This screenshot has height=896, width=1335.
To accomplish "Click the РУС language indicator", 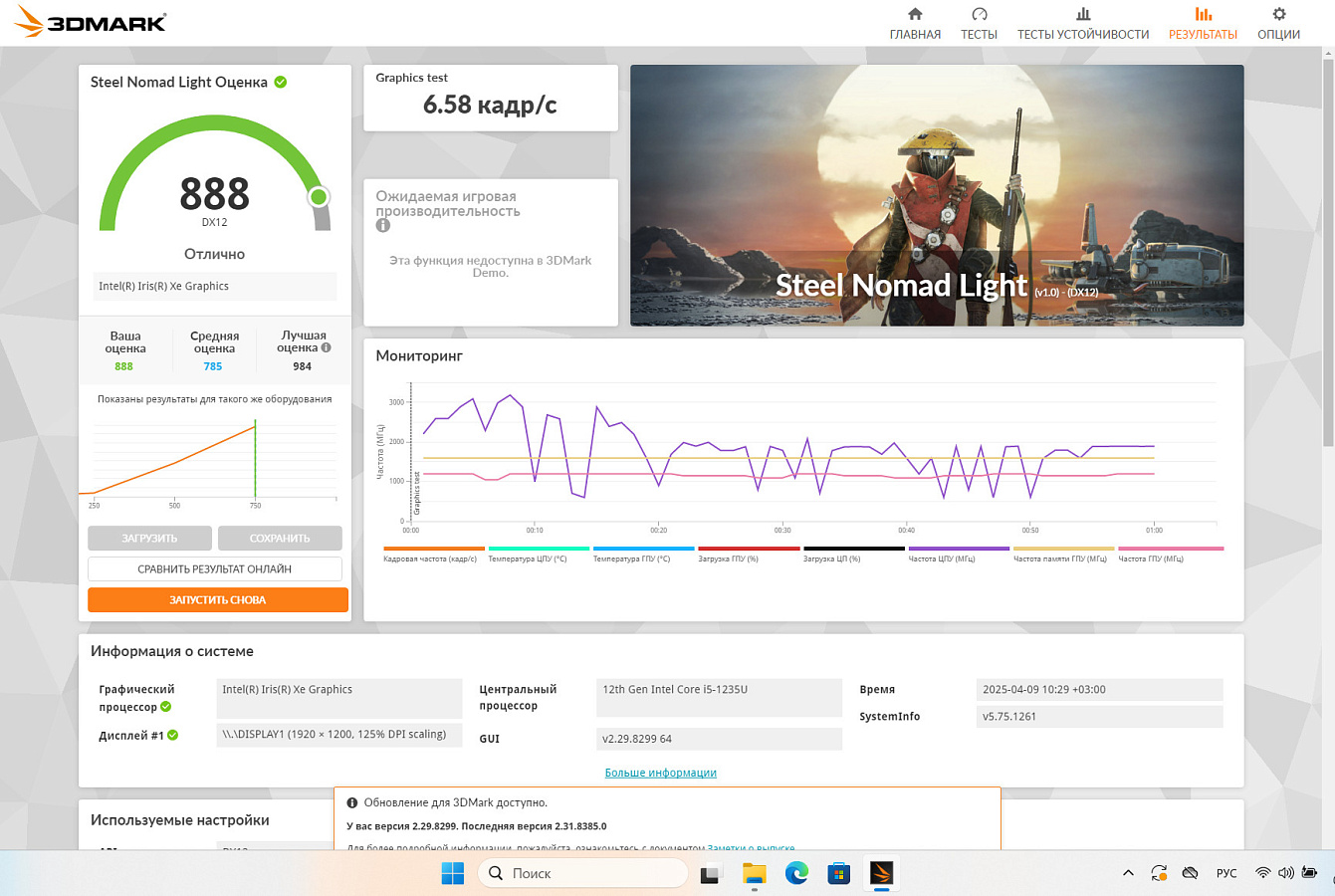I will 1226,873.
